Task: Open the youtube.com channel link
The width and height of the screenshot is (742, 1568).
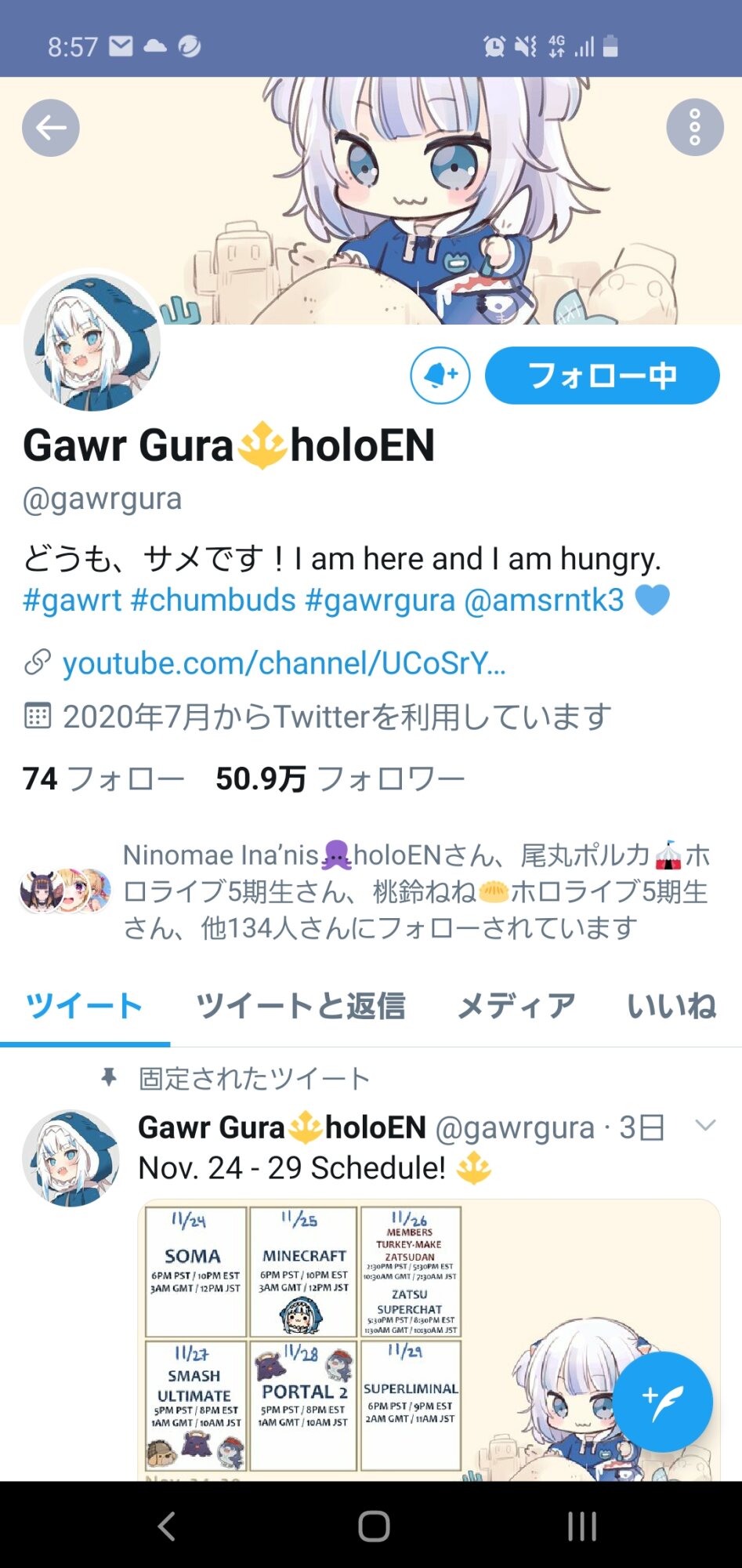Action: [284, 663]
